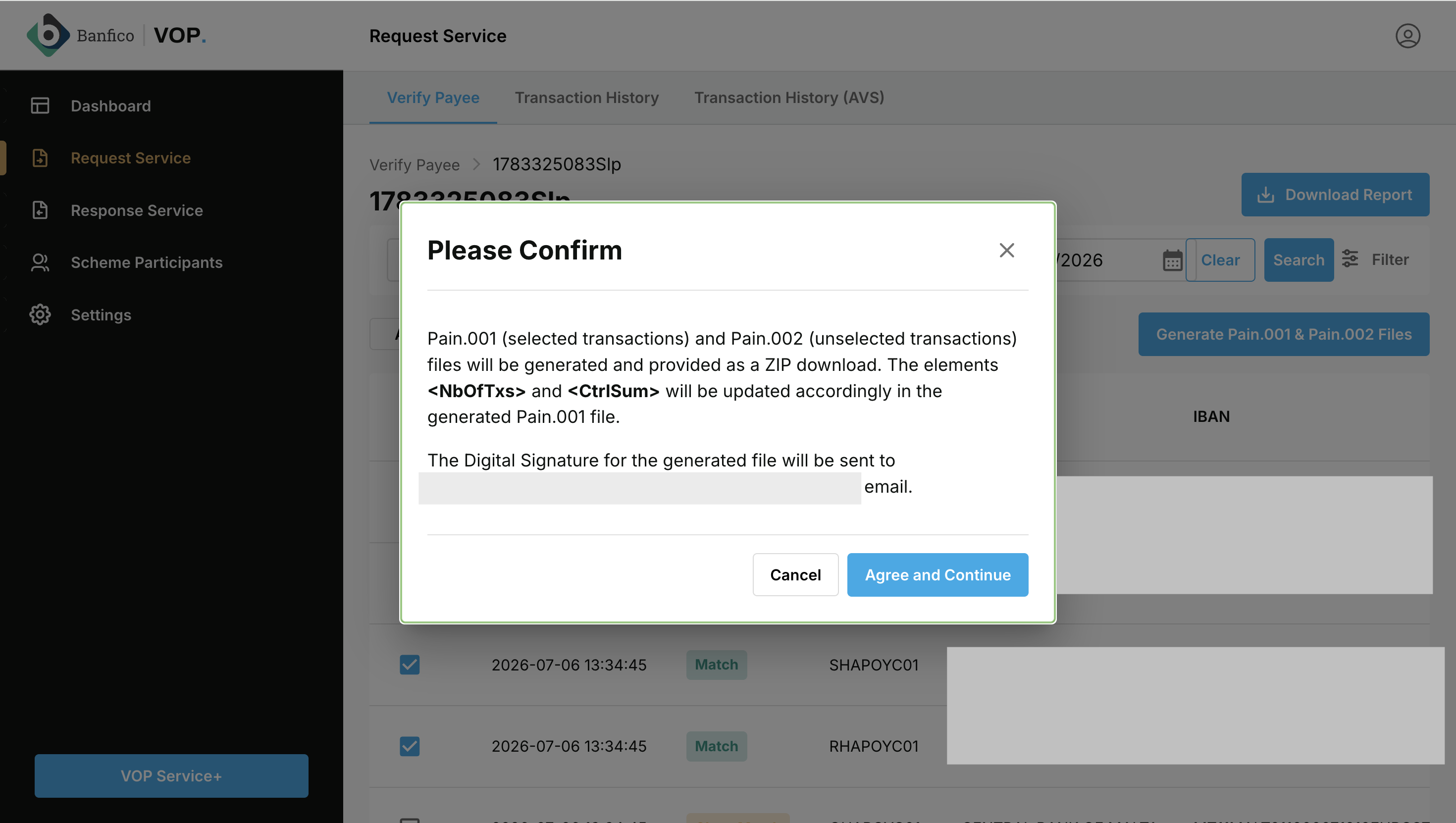
Task: Click the Filter sliders icon
Action: pos(1351,259)
